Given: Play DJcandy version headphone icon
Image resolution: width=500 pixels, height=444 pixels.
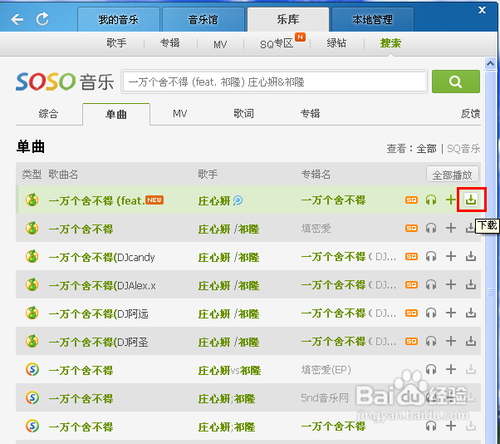Looking at the screenshot, I should coord(431,256).
